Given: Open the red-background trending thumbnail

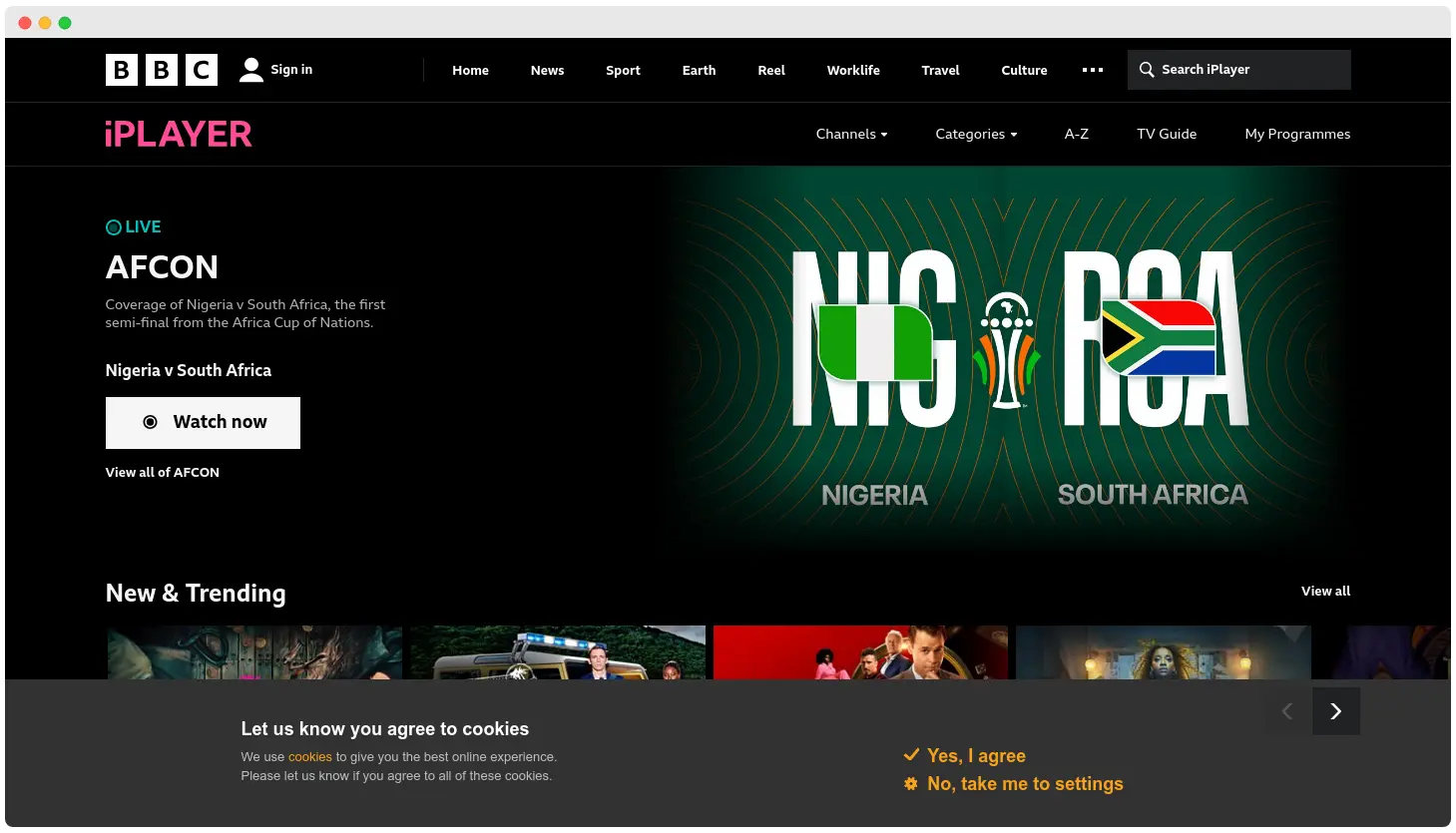Looking at the screenshot, I should pos(860,652).
